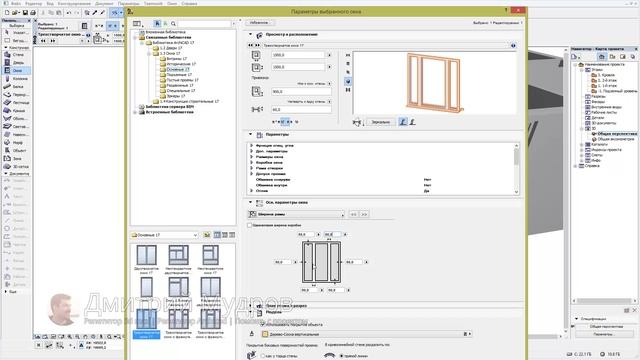Click the window width input field
640x360 pixels.
coord(298,55)
